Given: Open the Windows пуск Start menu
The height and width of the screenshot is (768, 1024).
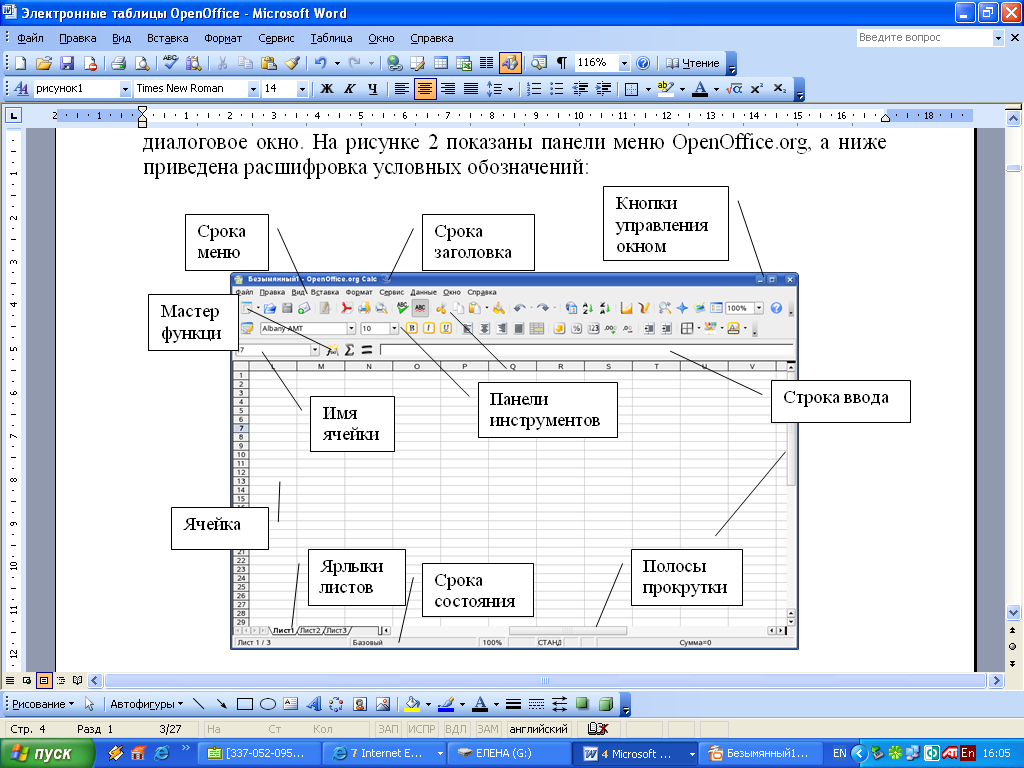Looking at the screenshot, I should point(47,753).
